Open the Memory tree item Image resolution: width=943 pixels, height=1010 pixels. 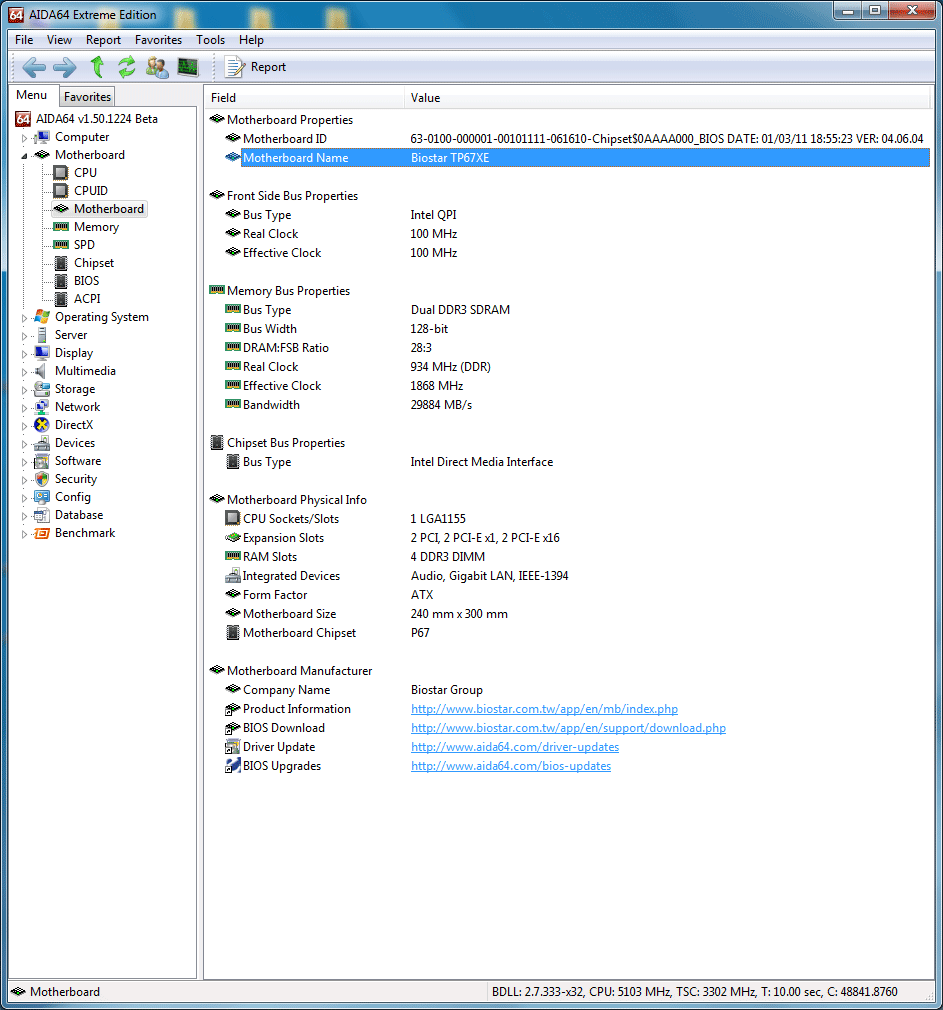(x=96, y=227)
